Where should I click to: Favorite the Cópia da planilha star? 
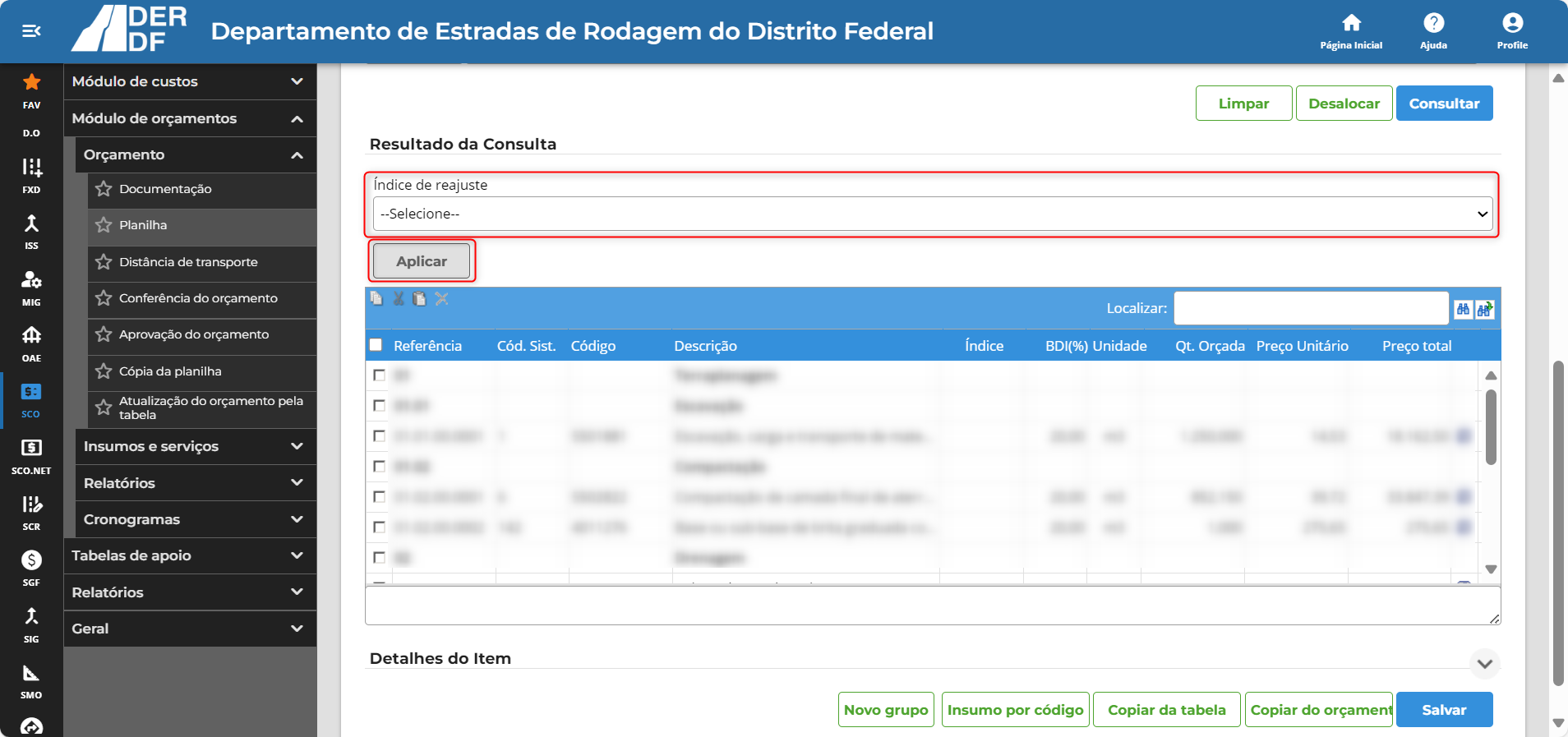(104, 371)
